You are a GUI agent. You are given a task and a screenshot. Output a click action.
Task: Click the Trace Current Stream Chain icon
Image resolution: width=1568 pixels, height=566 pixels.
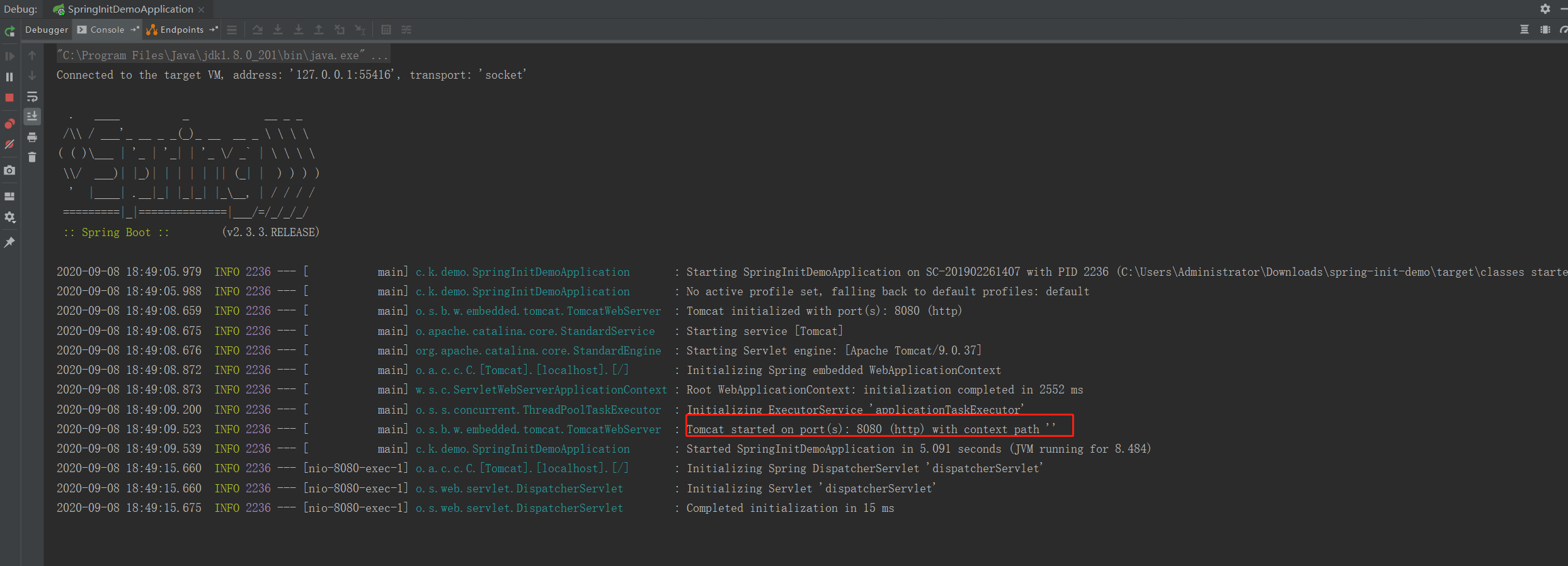pos(406,30)
